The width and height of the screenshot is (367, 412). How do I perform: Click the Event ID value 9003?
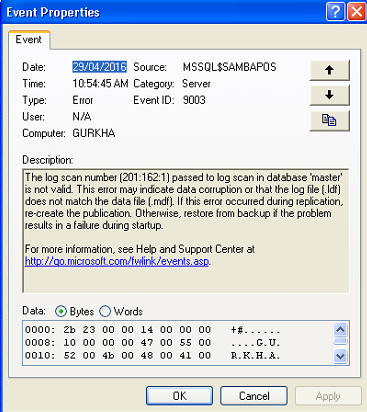tap(194, 100)
